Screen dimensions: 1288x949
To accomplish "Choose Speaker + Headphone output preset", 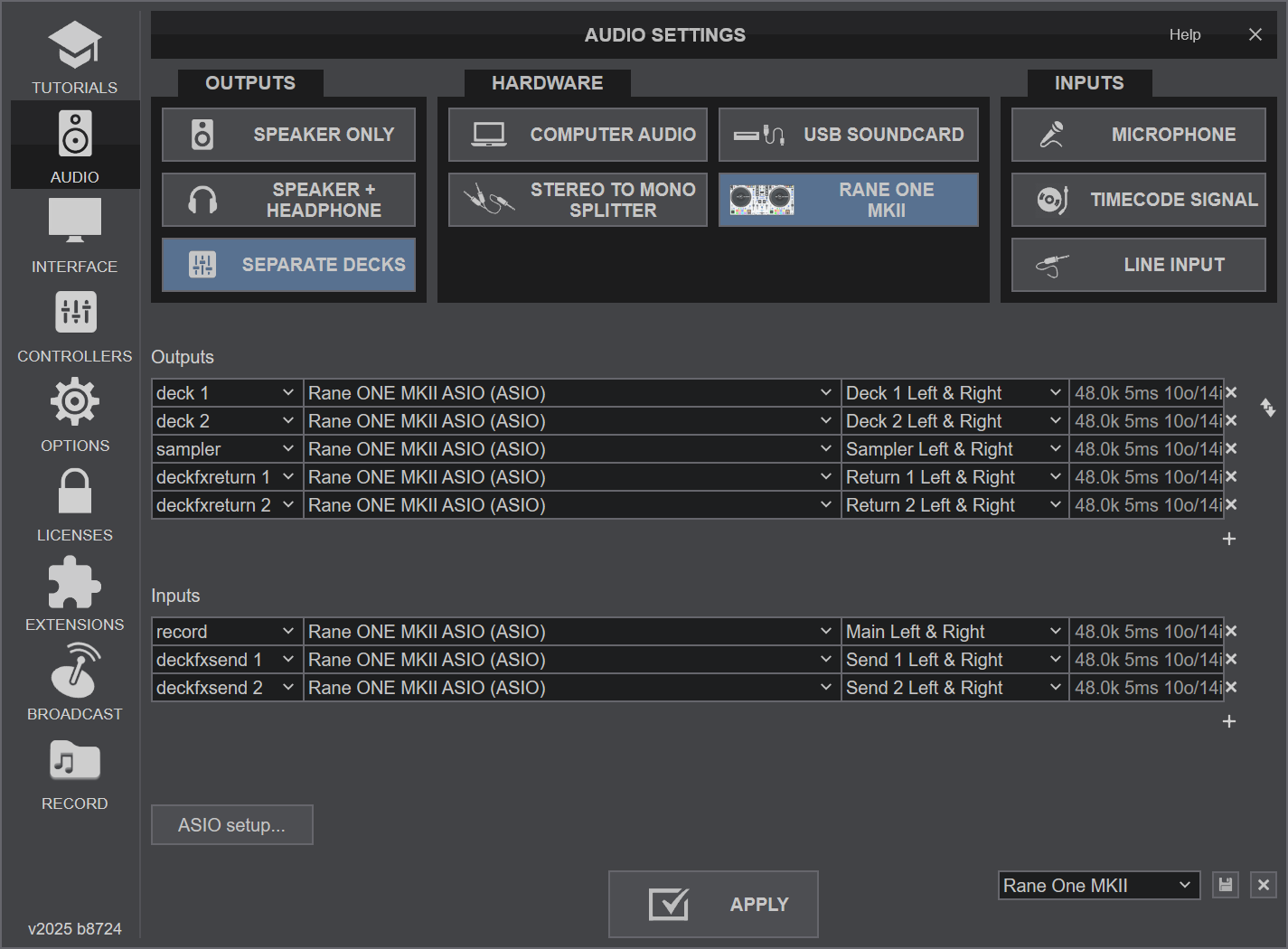I will (x=288, y=200).
